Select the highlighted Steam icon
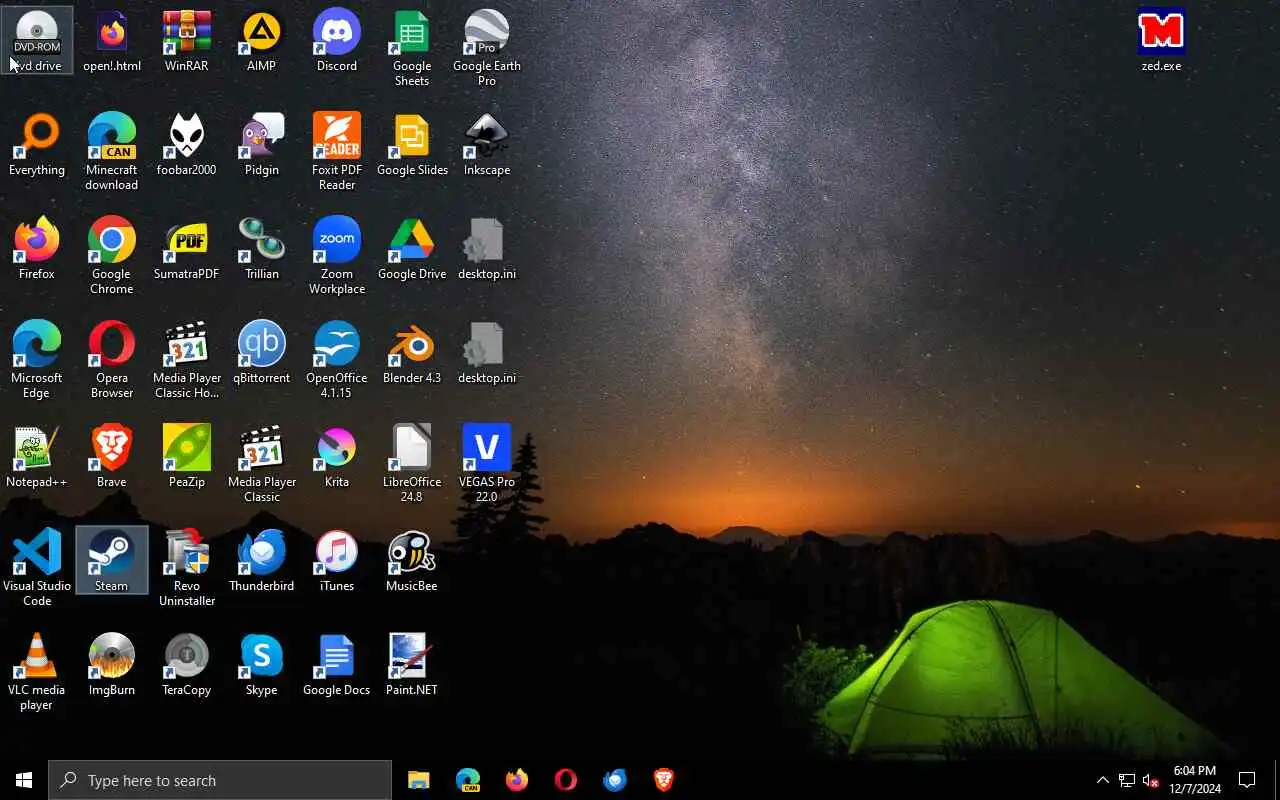Viewport: 1280px width, 800px height. (x=112, y=561)
